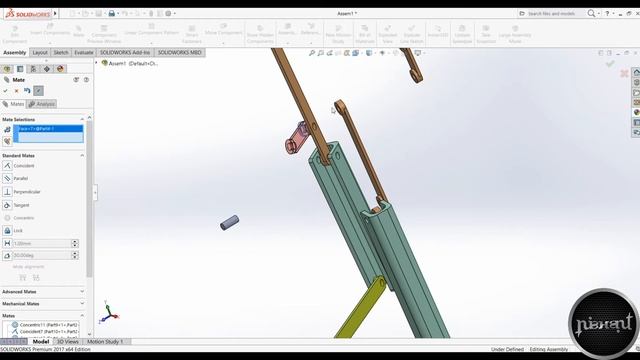Open the Sketch ribbon tab
Screen dimensions: 640x360
(x=61, y=53)
